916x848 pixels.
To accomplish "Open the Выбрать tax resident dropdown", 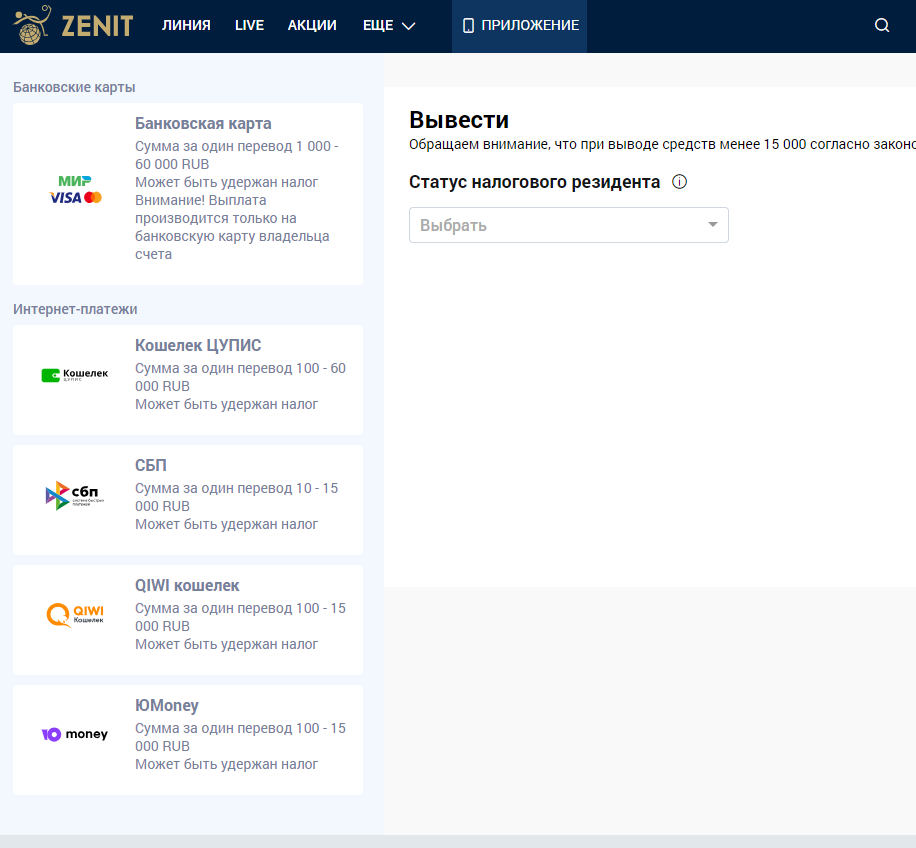I will tap(568, 225).
